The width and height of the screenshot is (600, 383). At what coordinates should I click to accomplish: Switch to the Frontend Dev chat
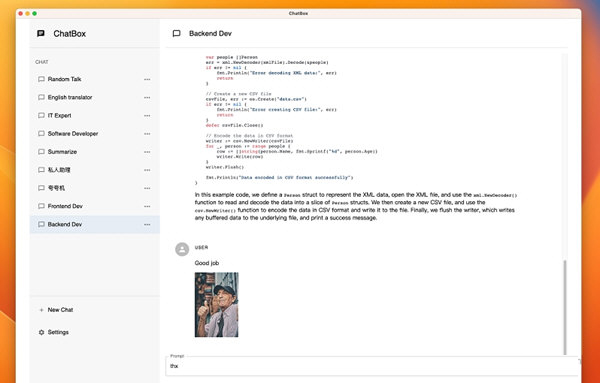click(x=95, y=206)
